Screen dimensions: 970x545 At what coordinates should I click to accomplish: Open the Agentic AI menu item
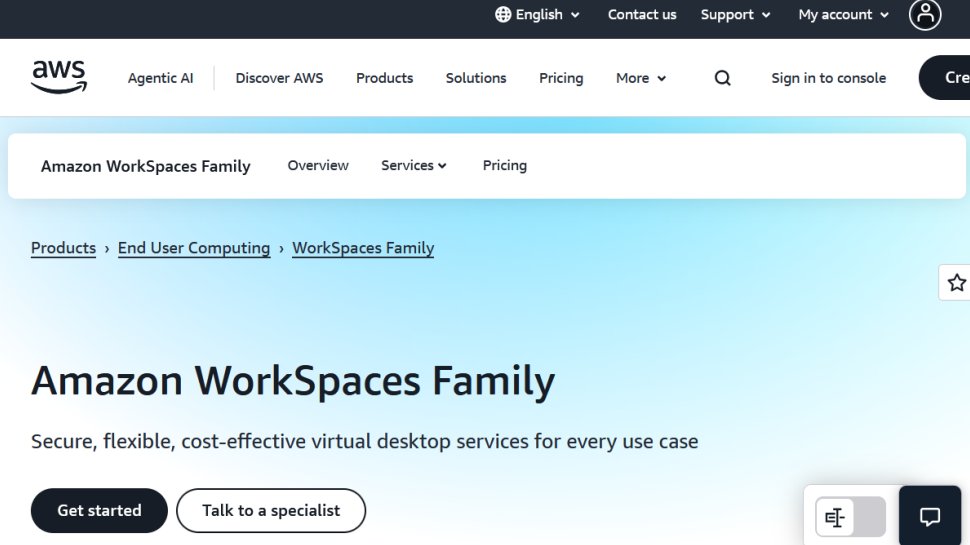click(x=160, y=78)
